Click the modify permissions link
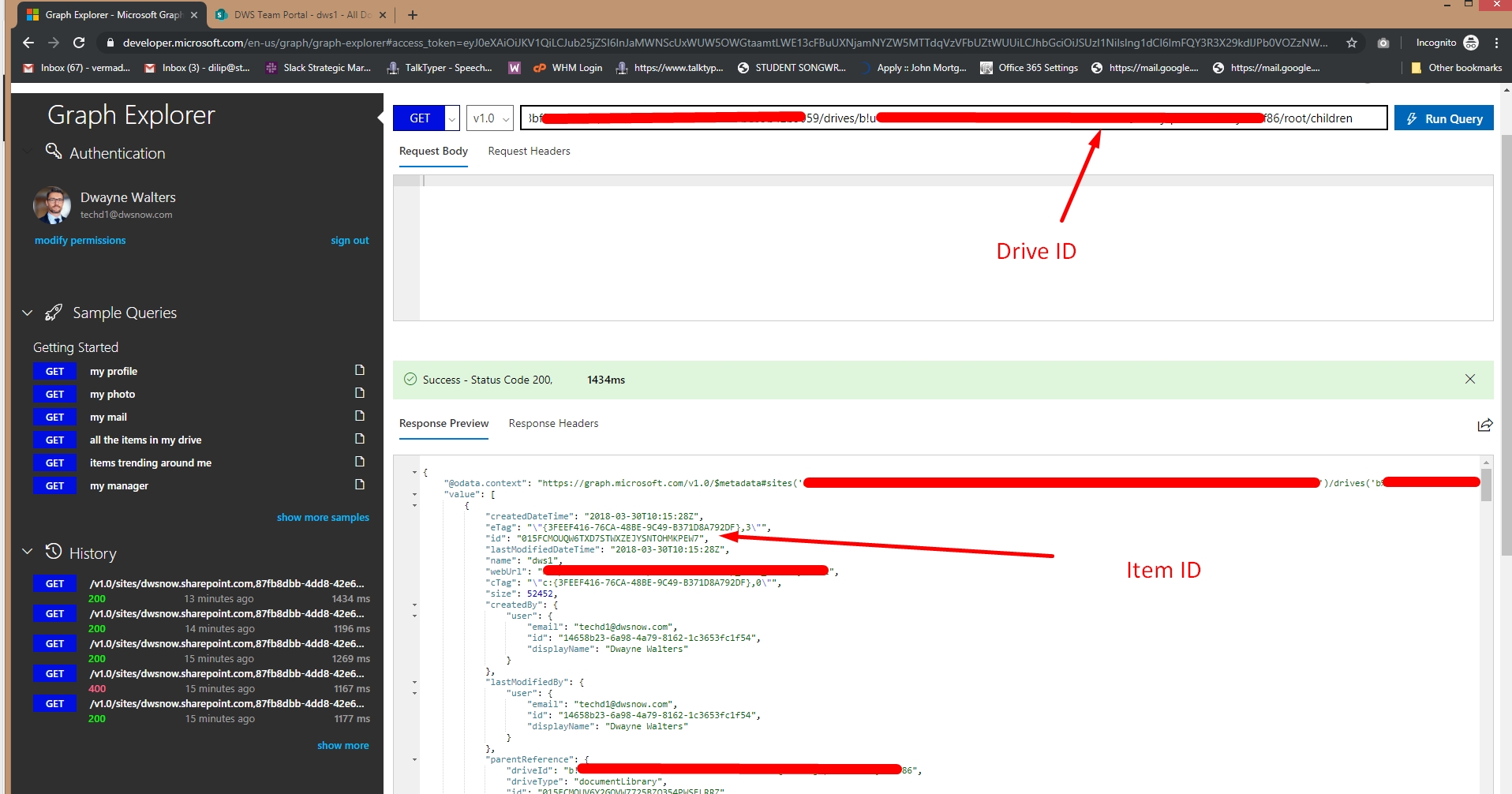Viewport: 1512px width, 794px height. tap(80, 240)
